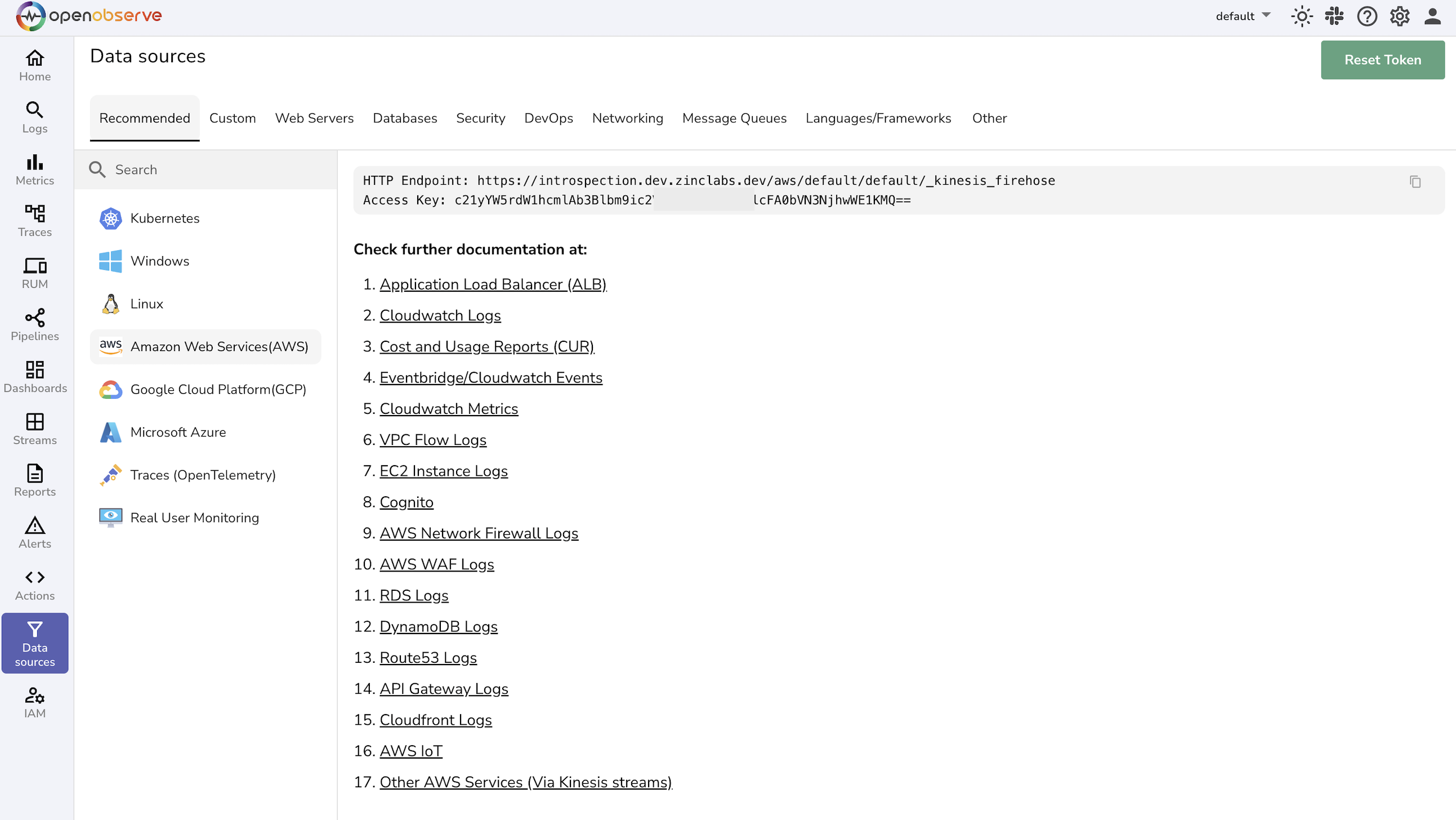Open the Cloudwatch Logs documentation link
1456x820 pixels.
tap(440, 315)
